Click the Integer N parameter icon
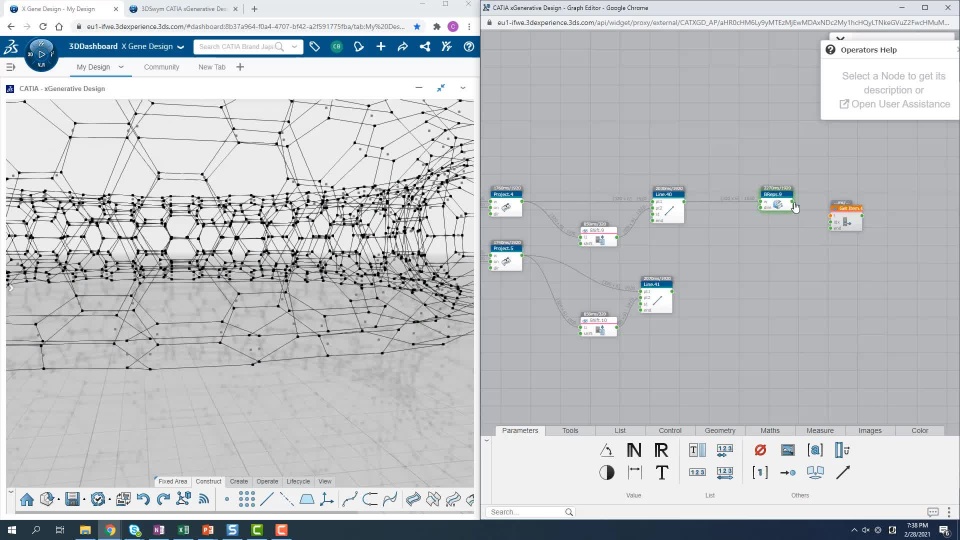This screenshot has width=960, height=540. coord(634,450)
